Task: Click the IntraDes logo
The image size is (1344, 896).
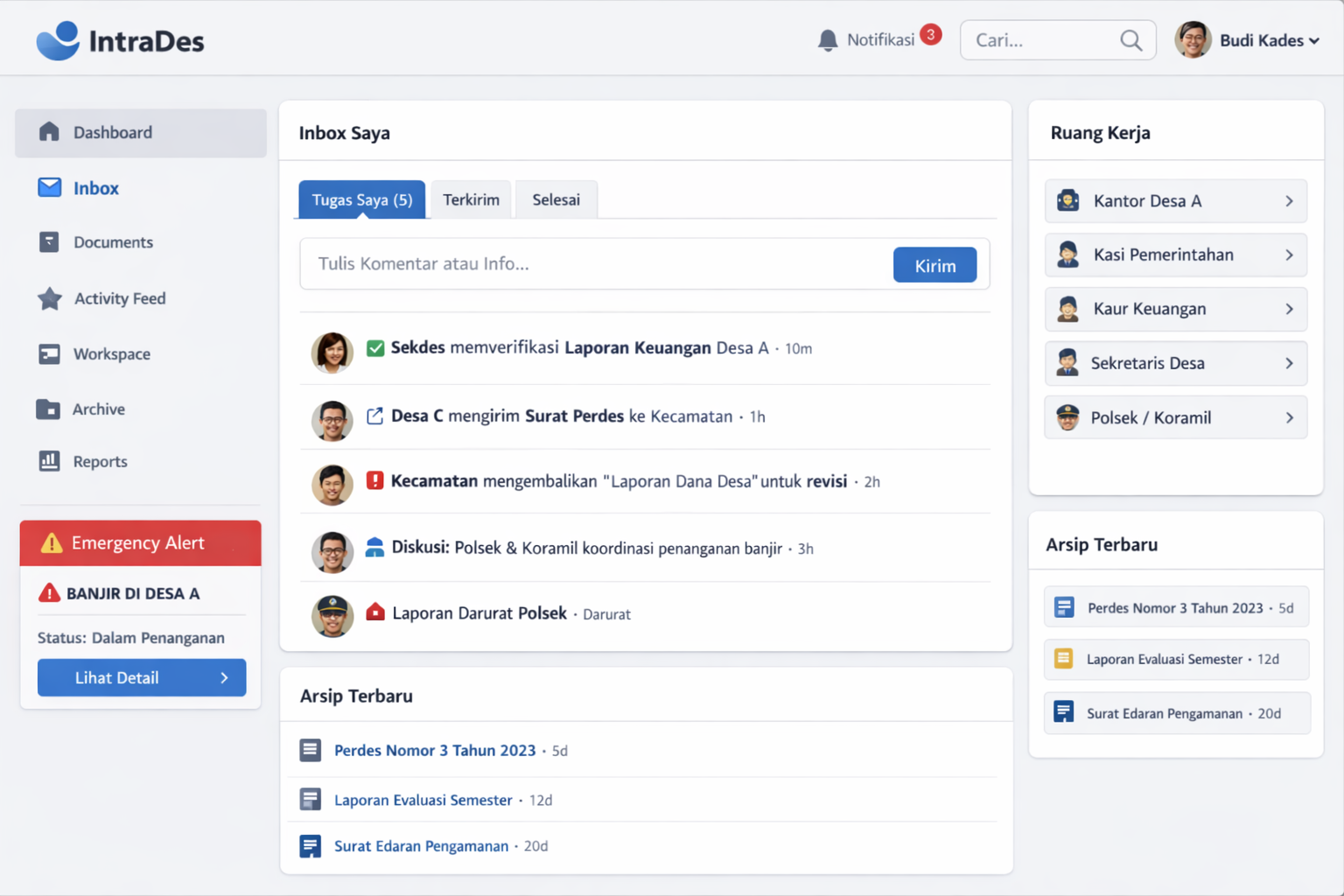Action: [x=121, y=40]
